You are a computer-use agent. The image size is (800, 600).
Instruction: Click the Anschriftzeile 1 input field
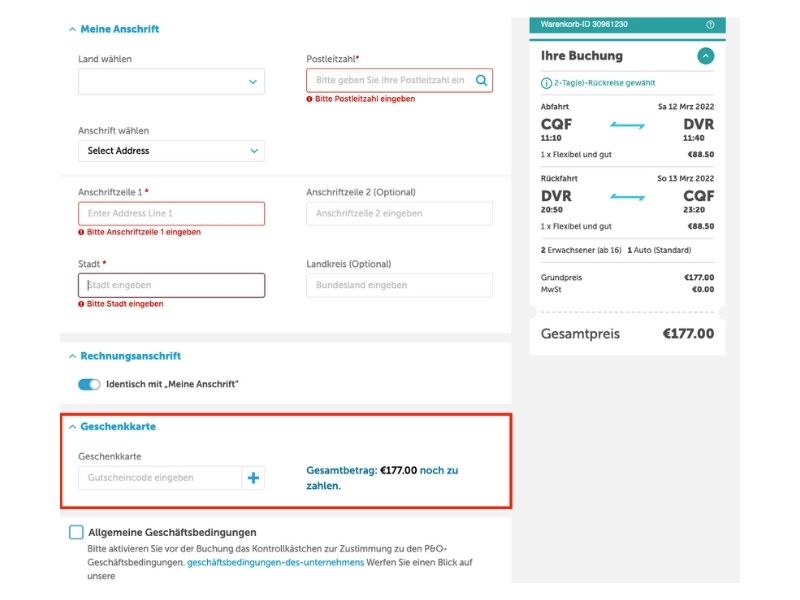pyautogui.click(x=171, y=213)
